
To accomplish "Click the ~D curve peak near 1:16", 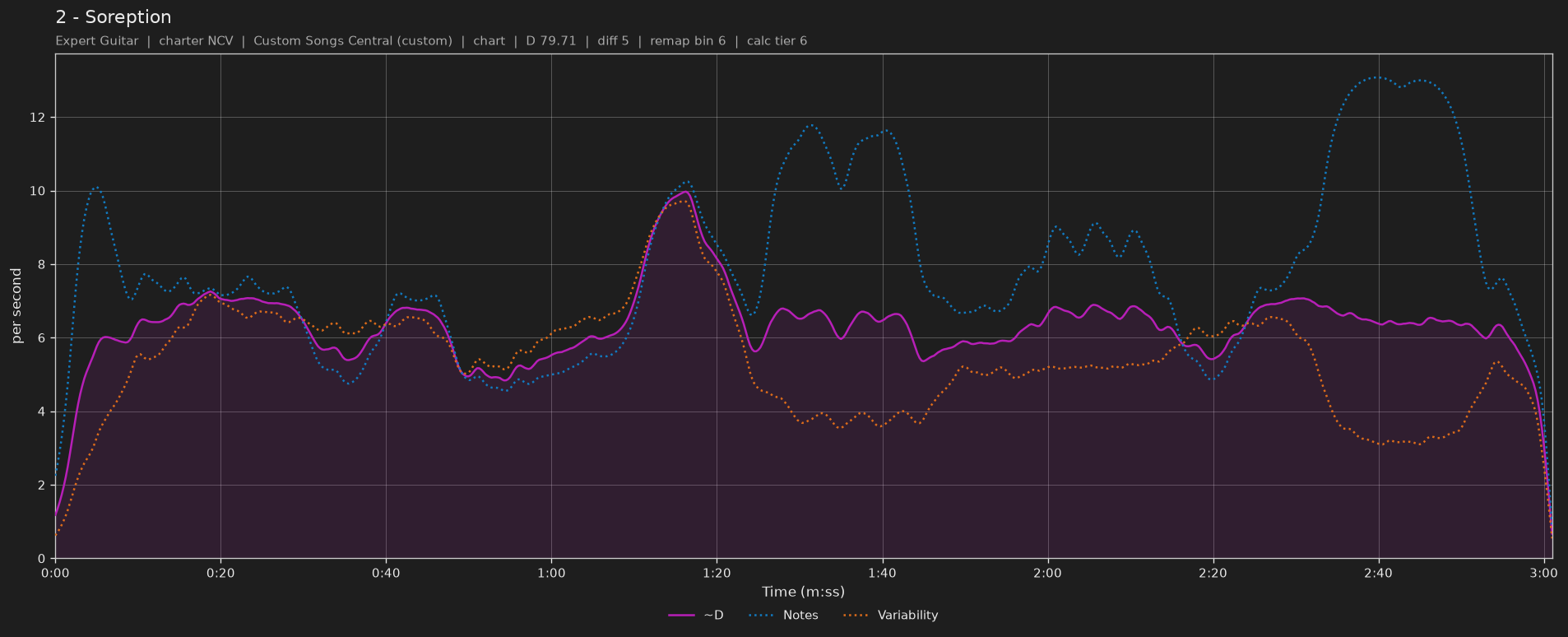I will [x=684, y=192].
